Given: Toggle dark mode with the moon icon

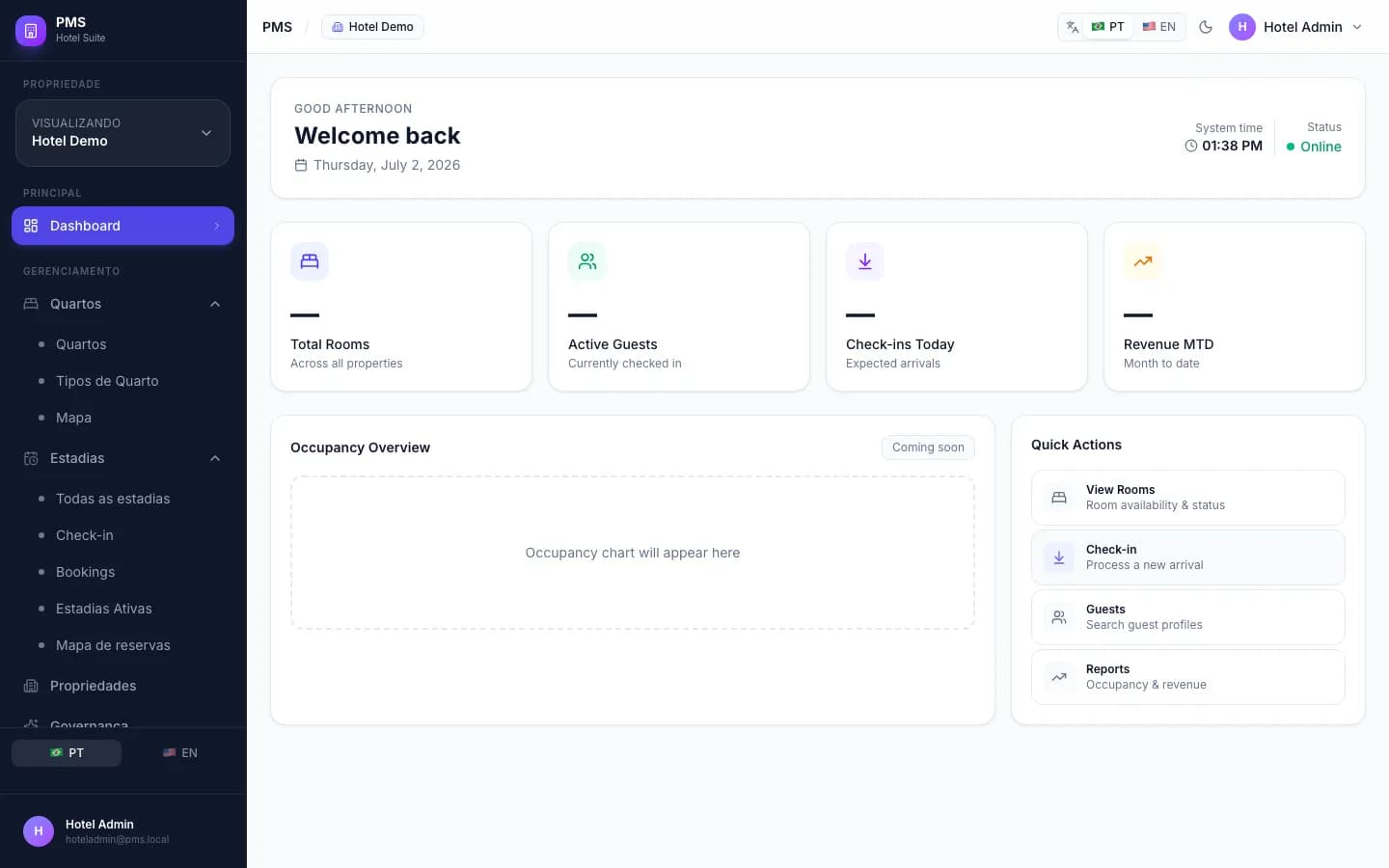Looking at the screenshot, I should tap(1206, 27).
